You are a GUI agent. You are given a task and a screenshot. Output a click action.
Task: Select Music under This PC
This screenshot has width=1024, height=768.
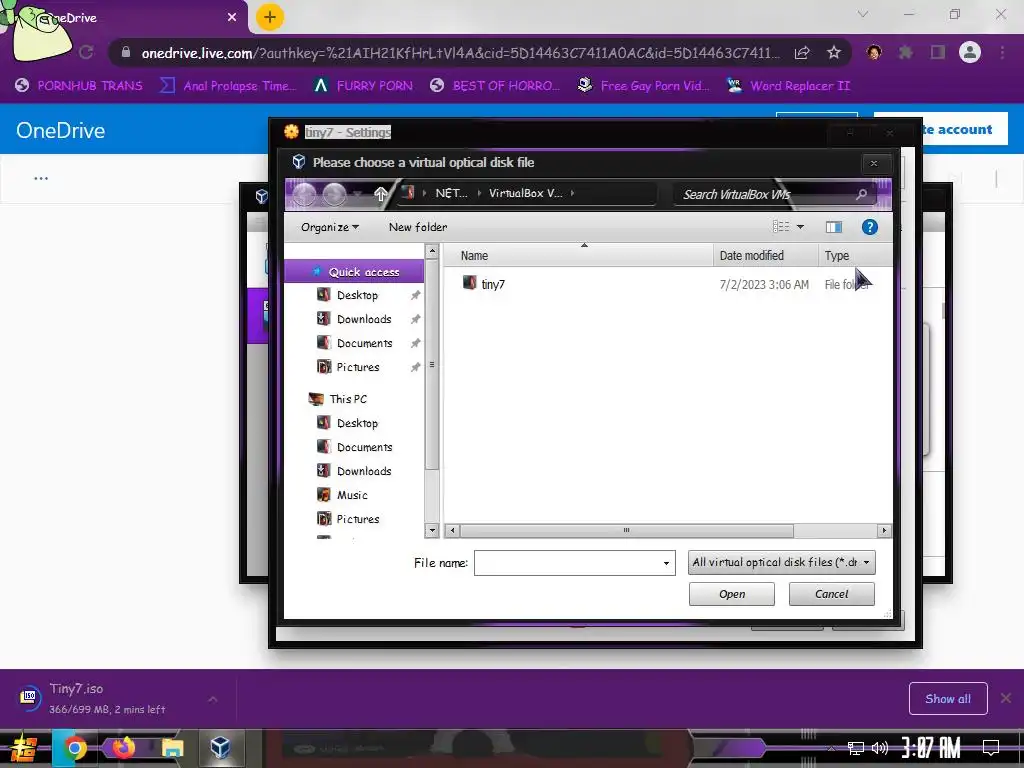352,495
